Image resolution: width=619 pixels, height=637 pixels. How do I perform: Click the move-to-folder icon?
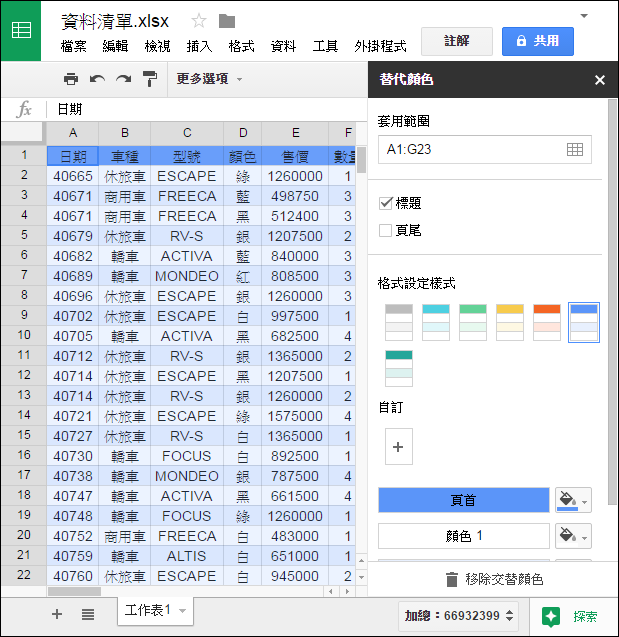(227, 21)
